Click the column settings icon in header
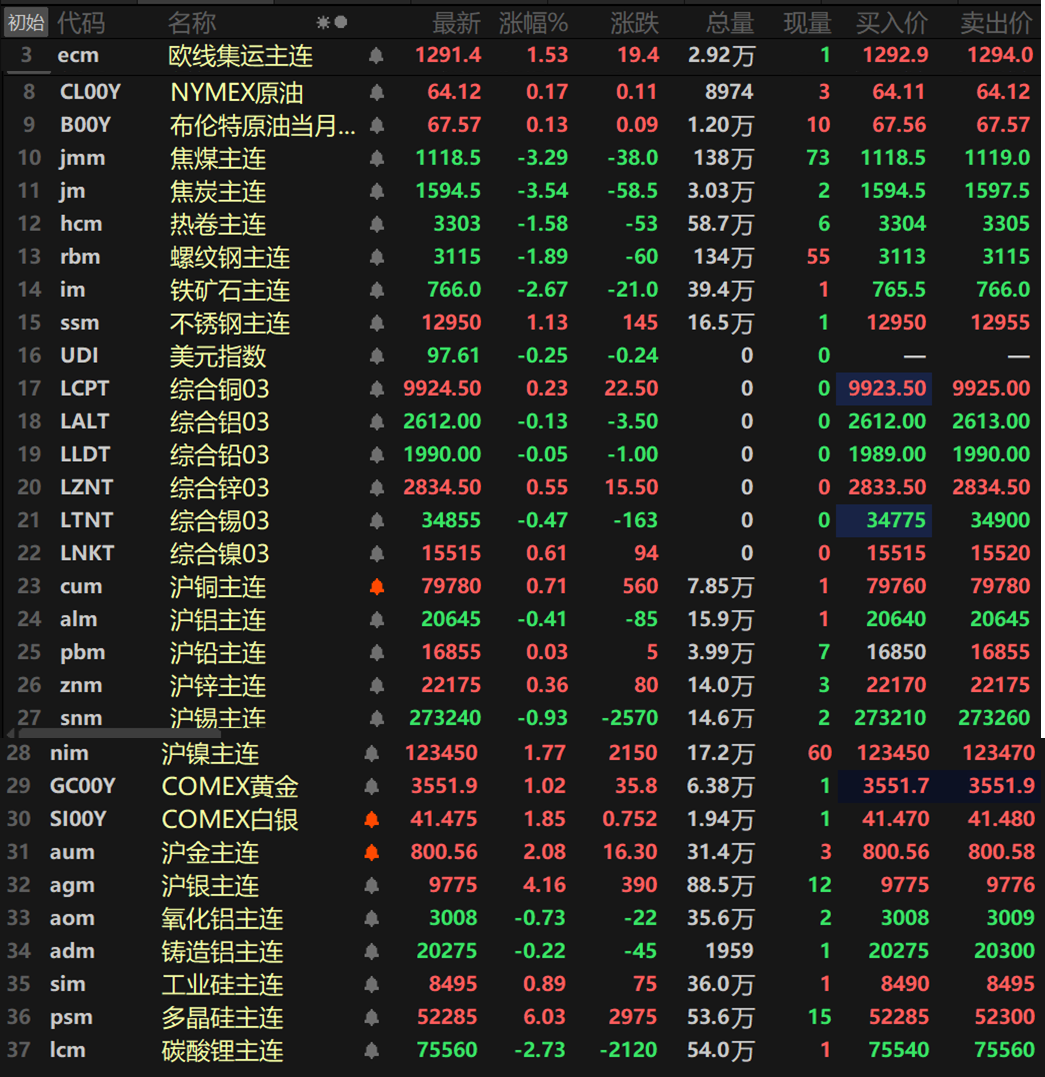 coord(332,22)
